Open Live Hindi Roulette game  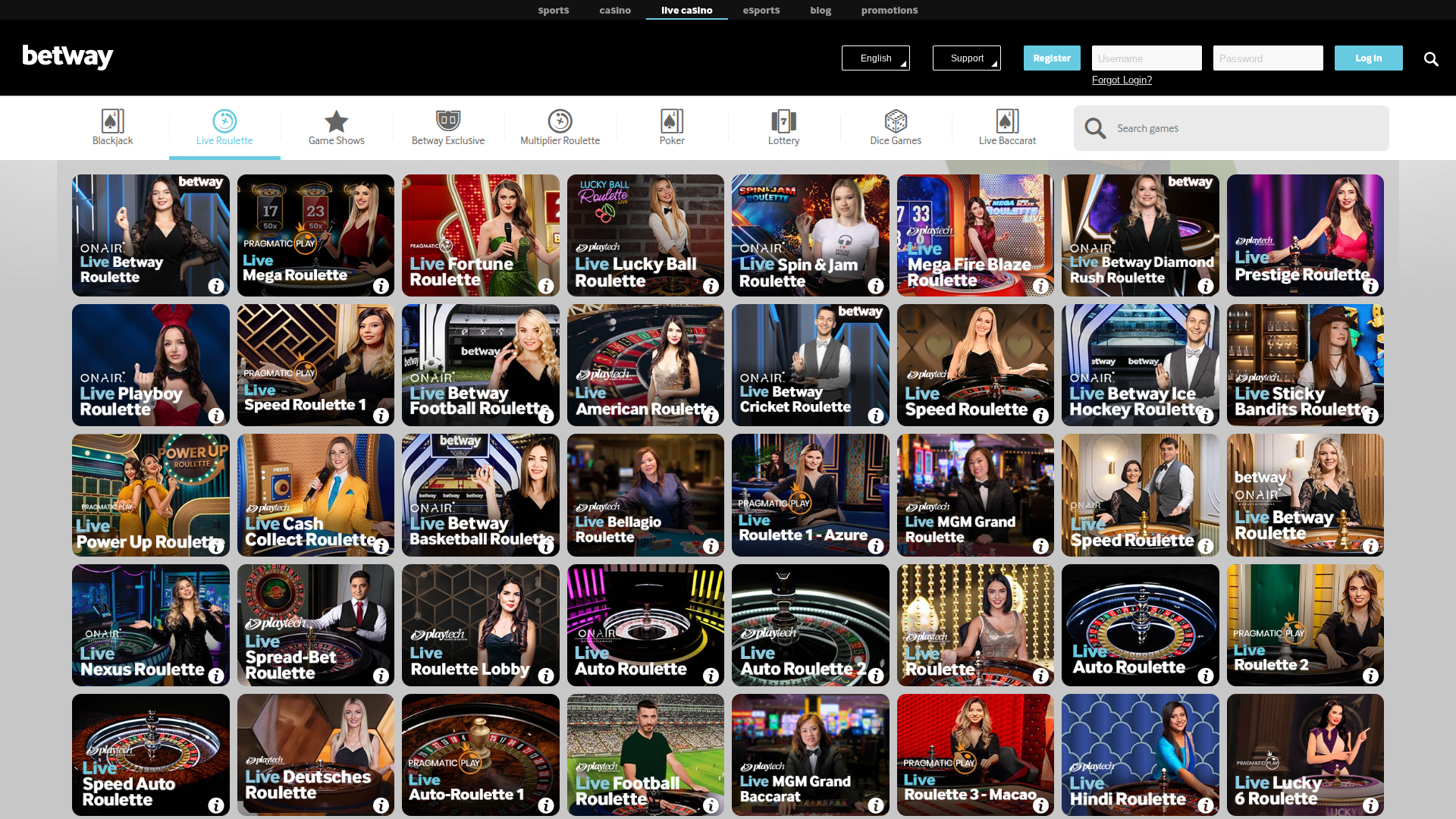[x=1141, y=755]
